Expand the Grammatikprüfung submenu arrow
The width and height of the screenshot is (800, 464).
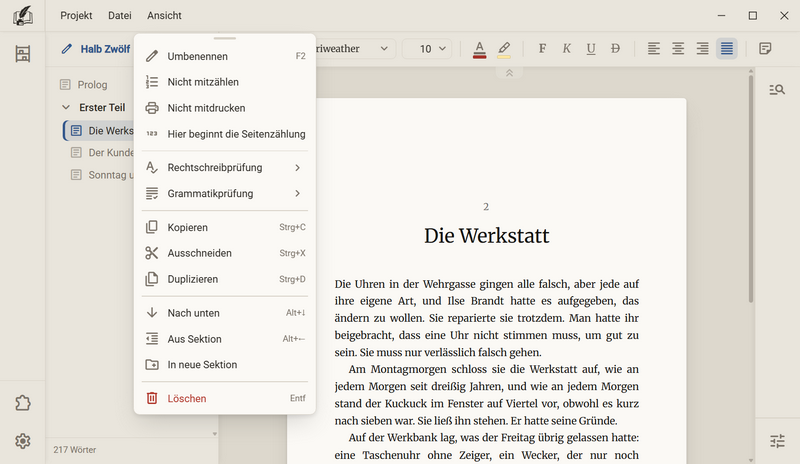point(297,193)
